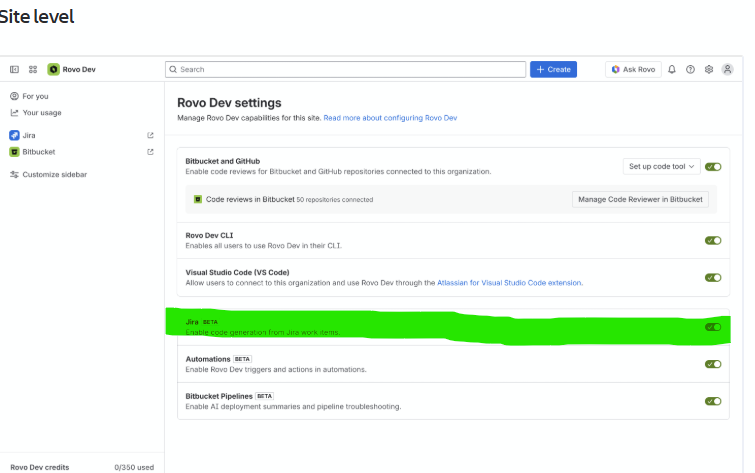Open the help question mark icon

tap(690, 69)
